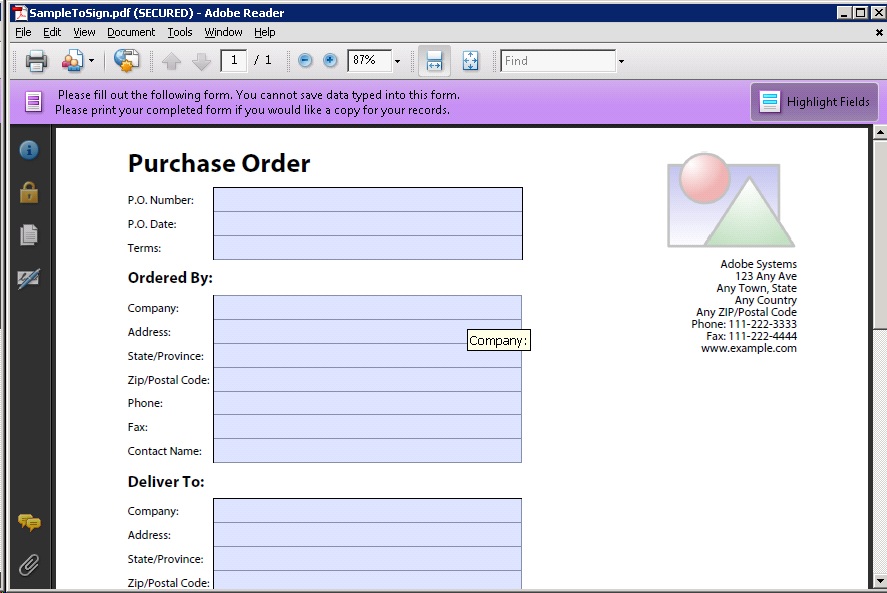Screen dimensions: 887x593
Task: Toggle Fit Page view mode
Action: tap(470, 61)
